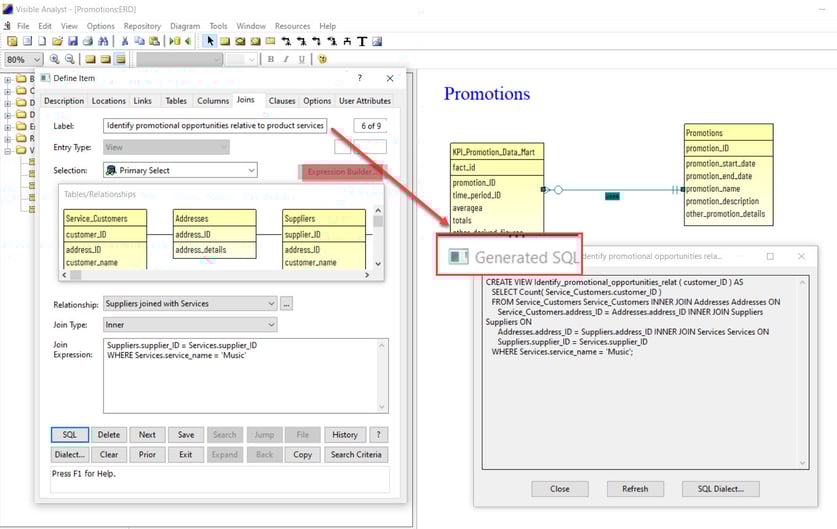Open the 80% zoom level dropdown

pos(36,59)
